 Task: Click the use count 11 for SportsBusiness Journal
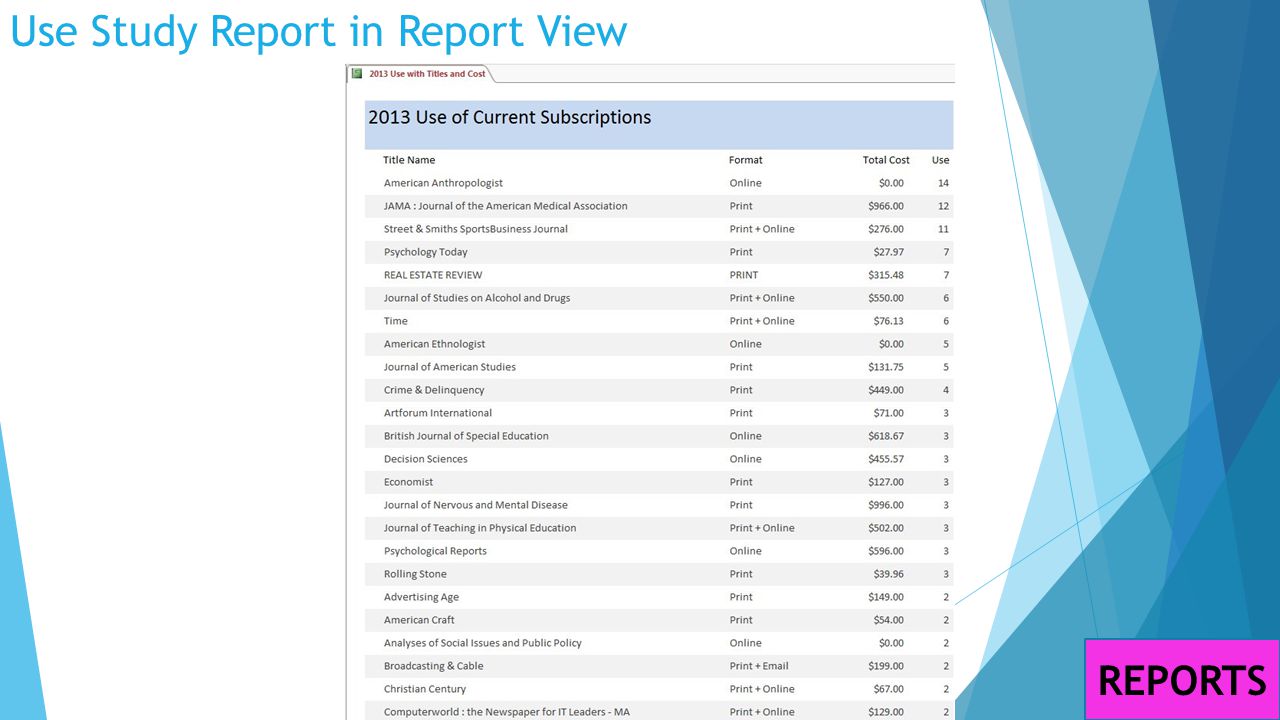click(944, 229)
